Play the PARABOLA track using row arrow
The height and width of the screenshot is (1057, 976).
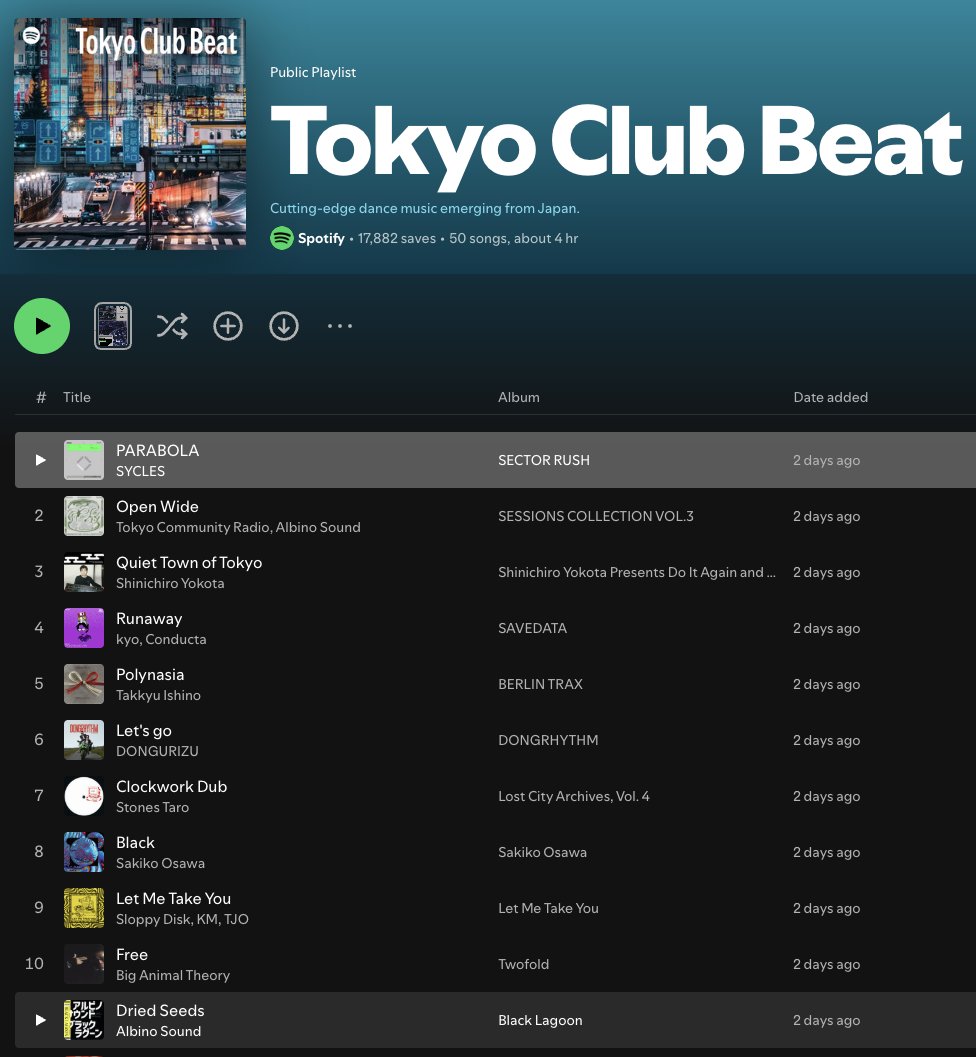(x=40, y=460)
